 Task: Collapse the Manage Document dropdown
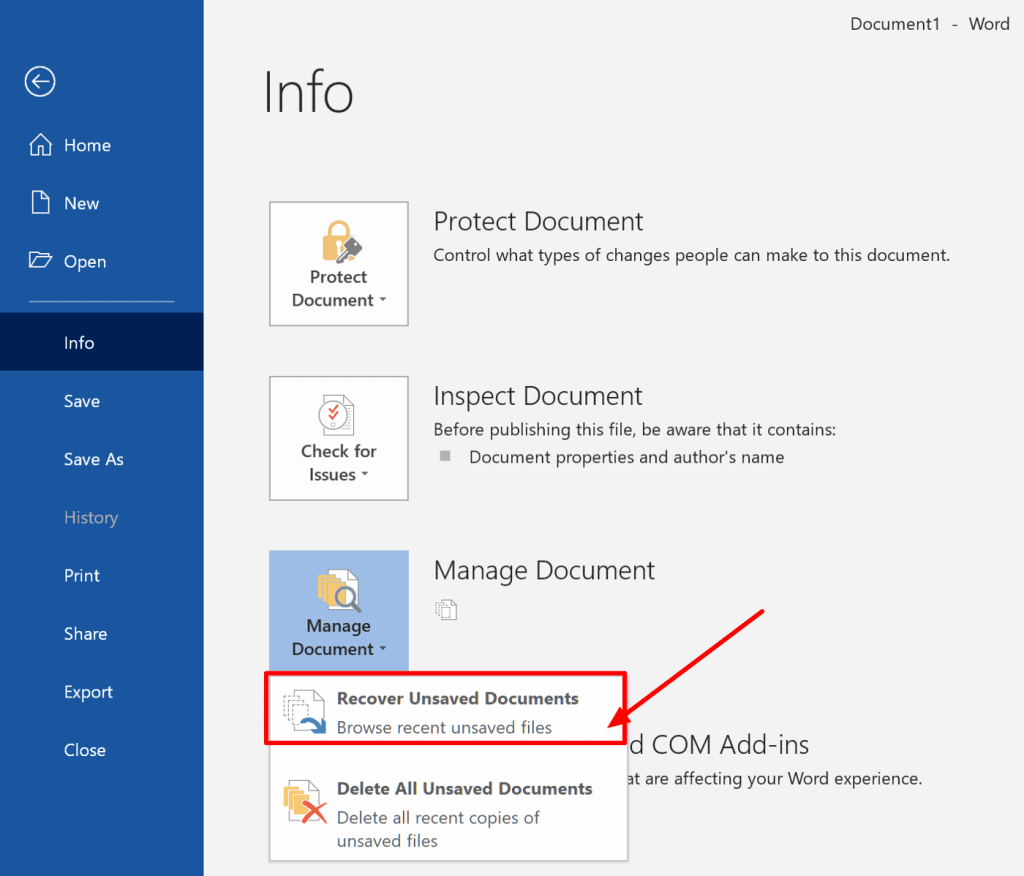tap(338, 637)
